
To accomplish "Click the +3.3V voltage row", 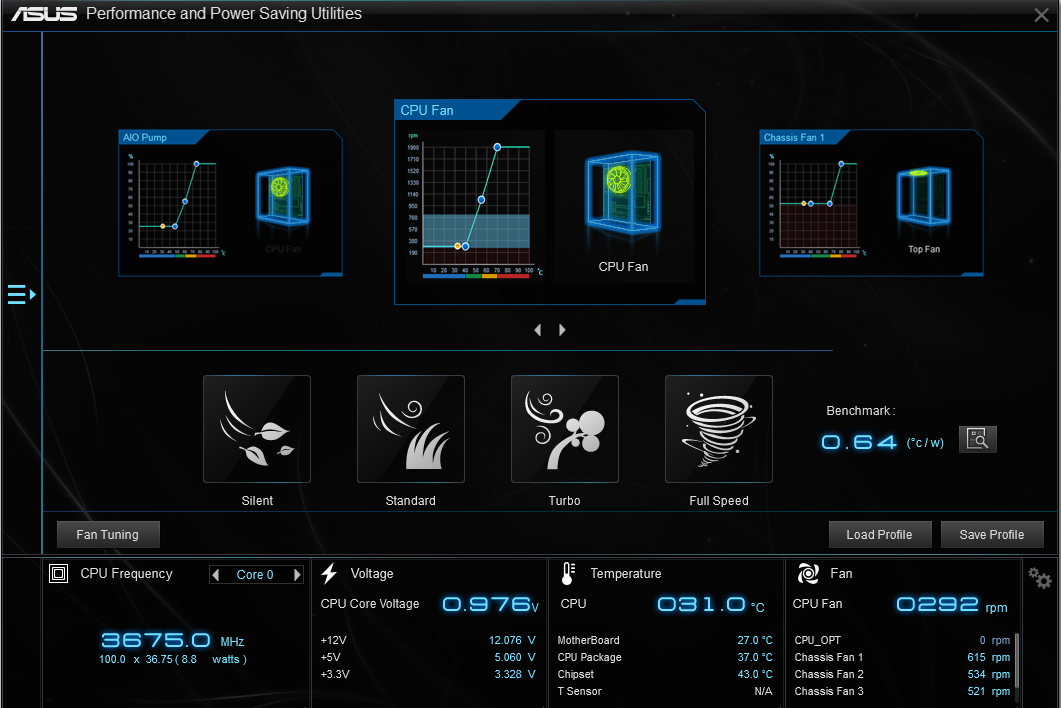I will 428,674.
